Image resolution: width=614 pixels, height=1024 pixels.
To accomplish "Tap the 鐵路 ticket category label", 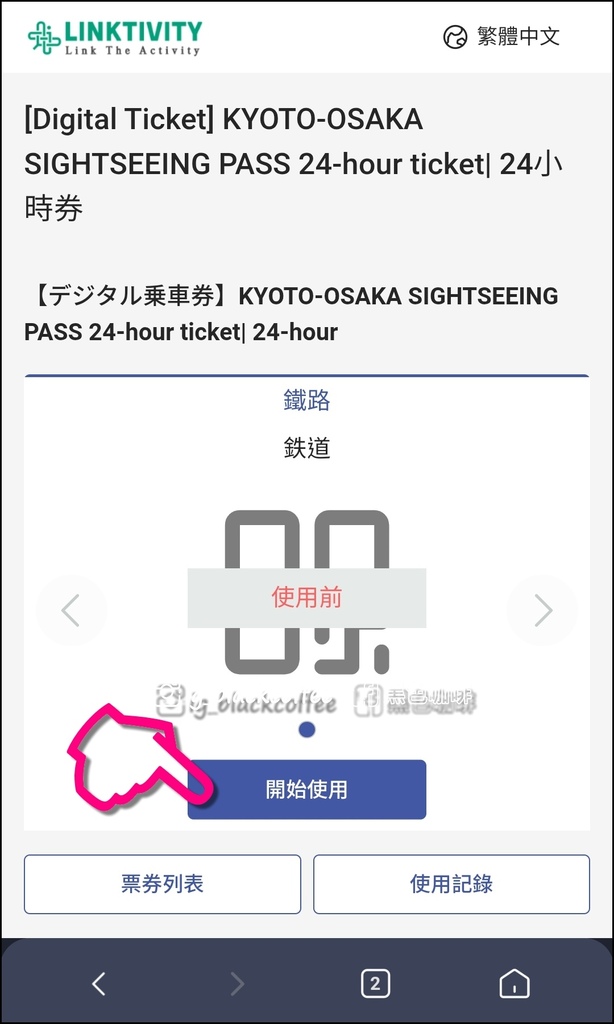I will [x=307, y=400].
